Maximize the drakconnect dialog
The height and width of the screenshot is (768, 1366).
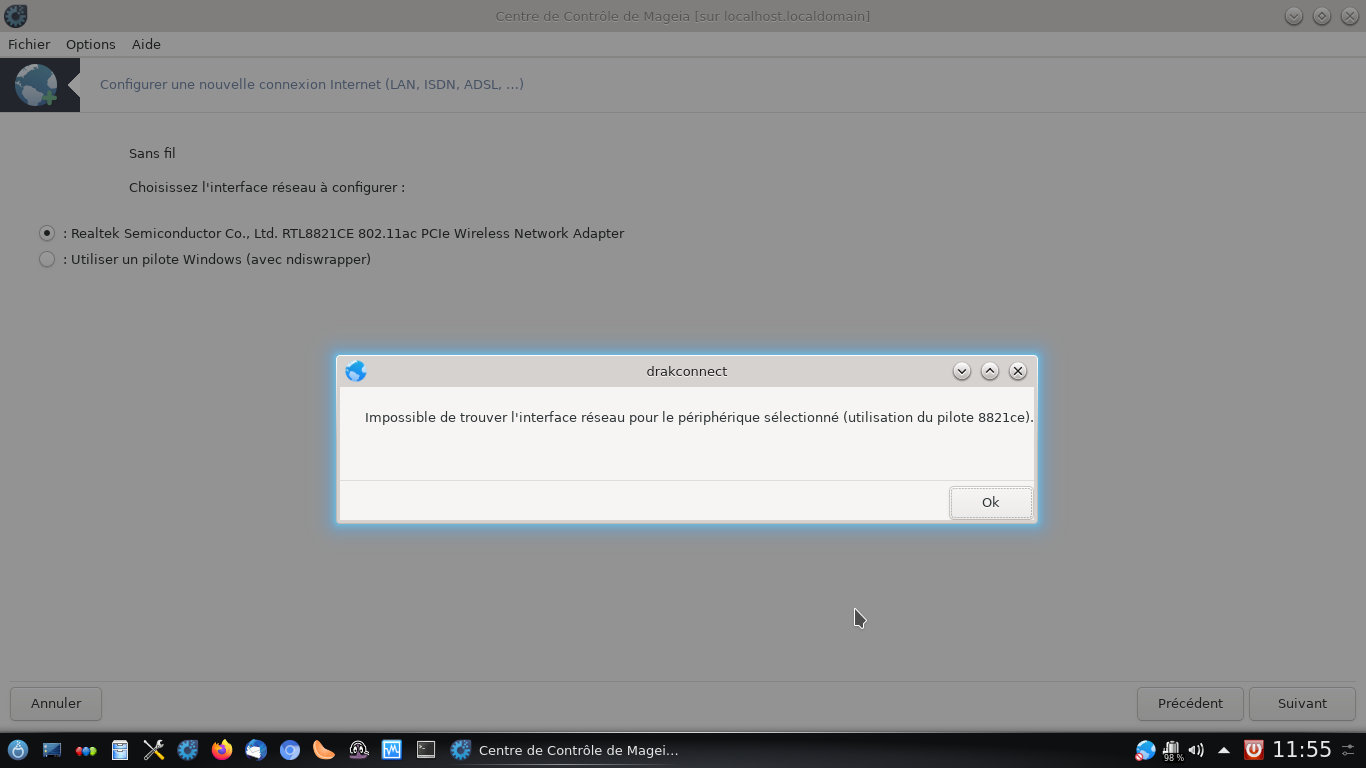pos(990,371)
